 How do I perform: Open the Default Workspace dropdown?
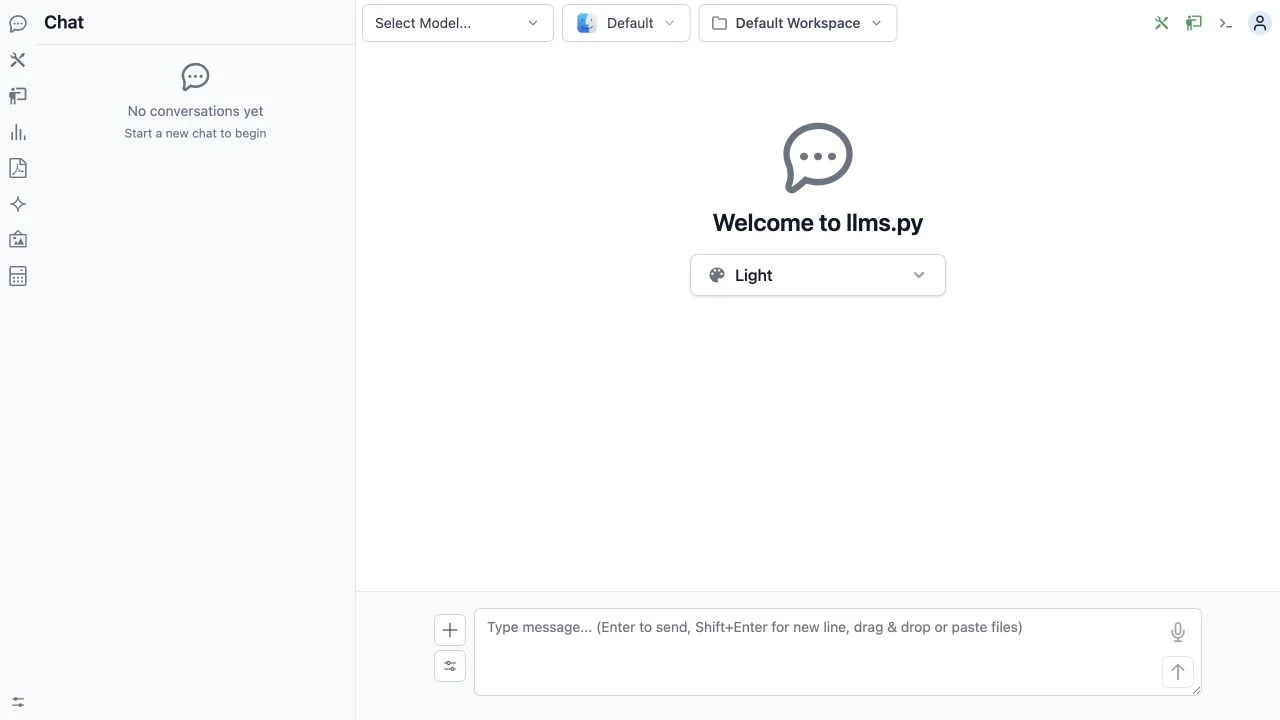798,23
